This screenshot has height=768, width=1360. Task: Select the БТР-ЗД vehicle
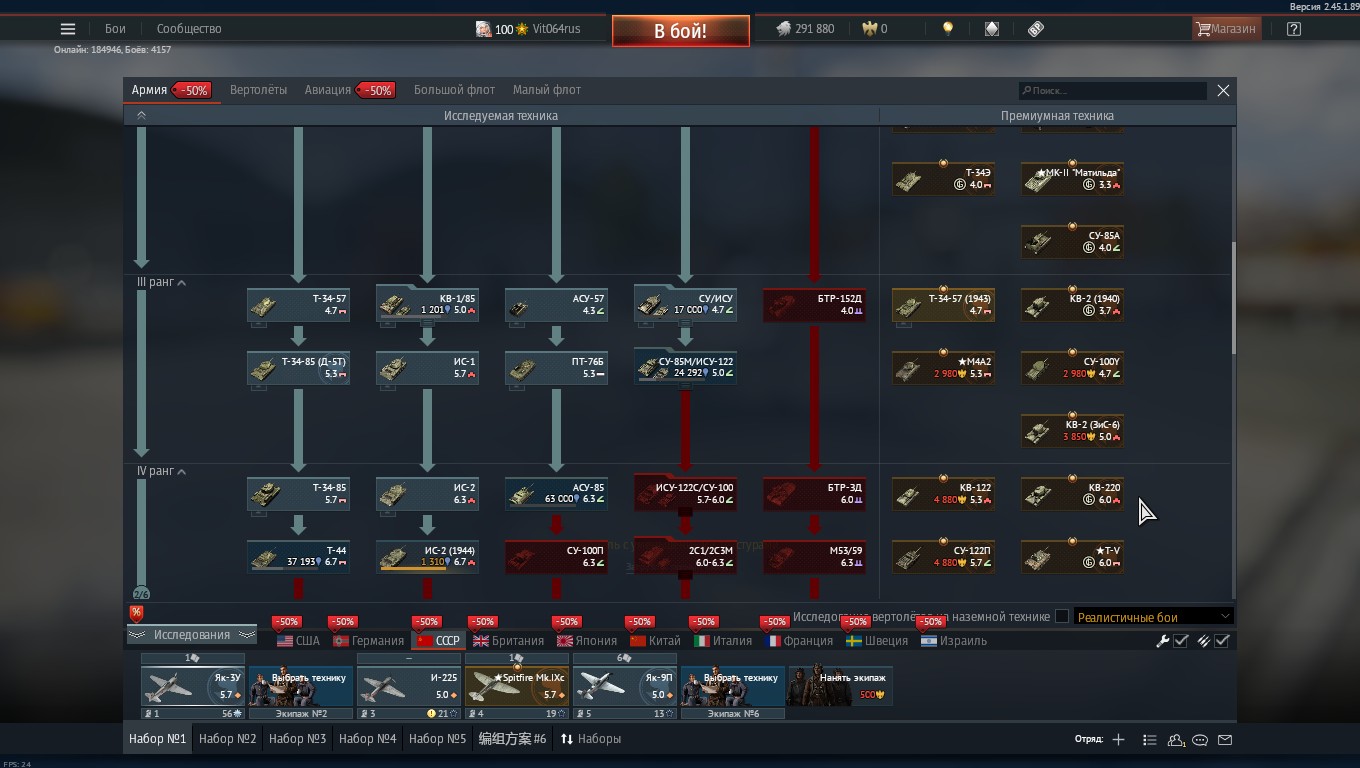(814, 494)
